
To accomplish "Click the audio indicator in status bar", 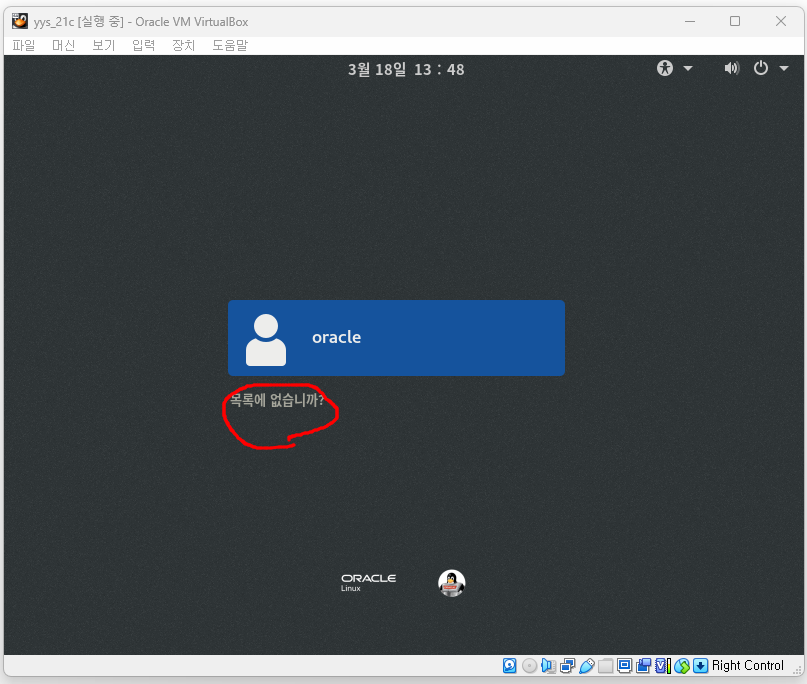I will coord(549,665).
